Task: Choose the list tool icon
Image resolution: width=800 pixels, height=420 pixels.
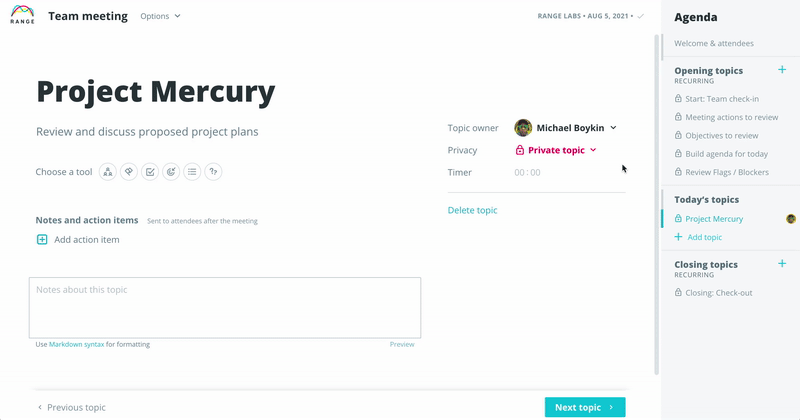Action: point(192,172)
